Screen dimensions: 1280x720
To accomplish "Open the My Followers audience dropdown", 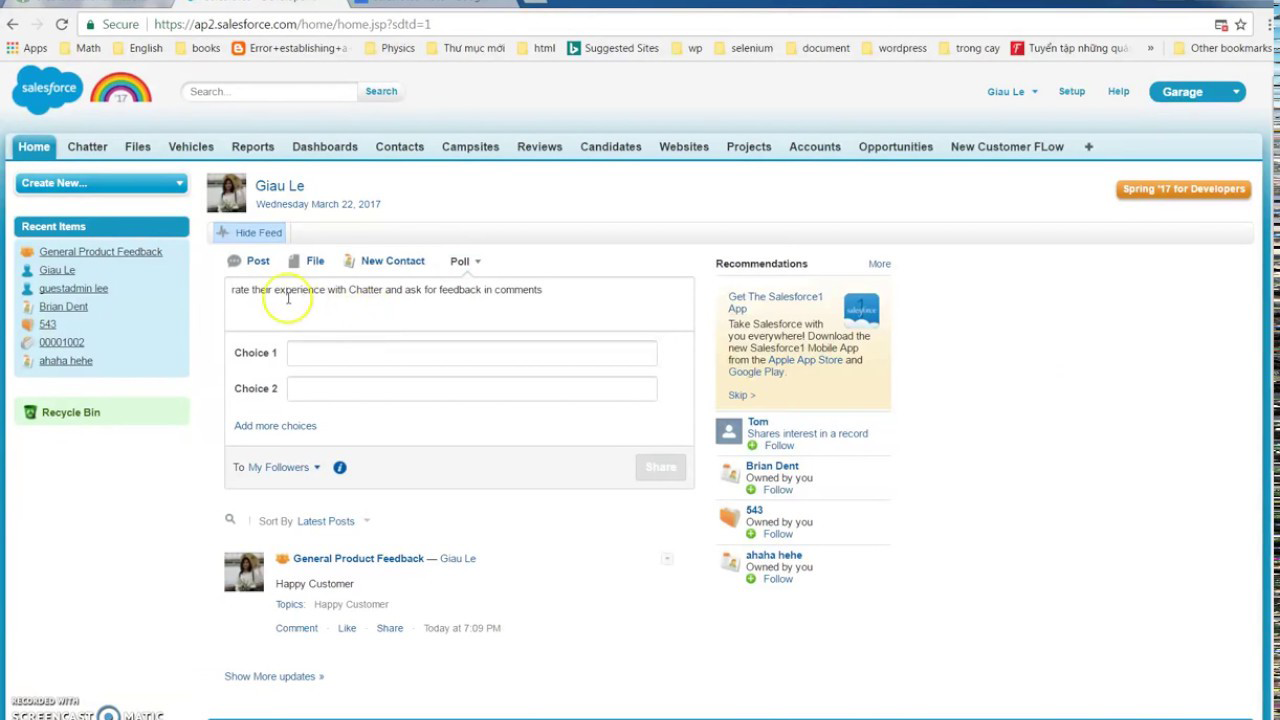I will click(284, 467).
